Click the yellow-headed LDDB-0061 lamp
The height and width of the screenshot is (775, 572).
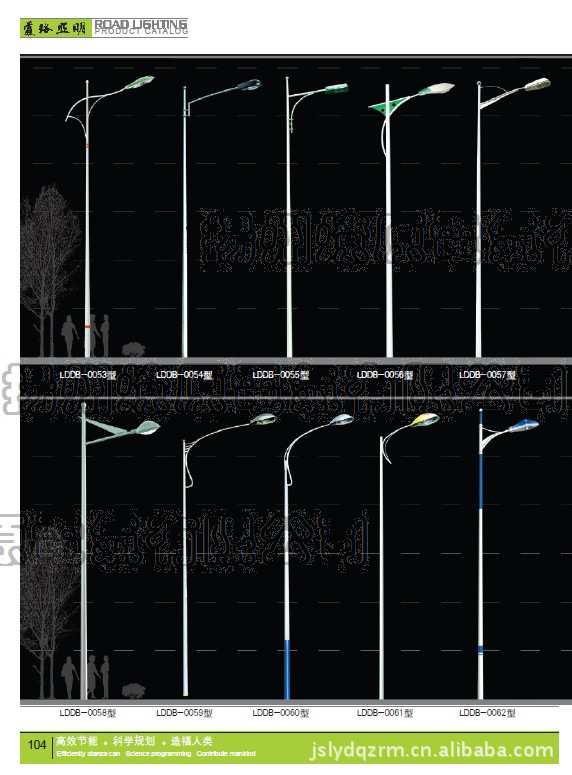(409, 556)
